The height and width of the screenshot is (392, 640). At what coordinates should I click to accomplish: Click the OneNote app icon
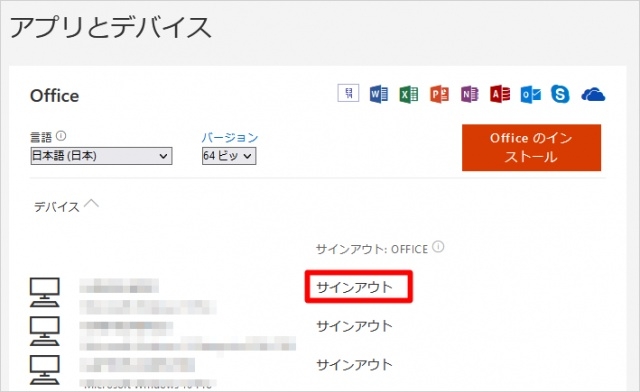pos(469,94)
